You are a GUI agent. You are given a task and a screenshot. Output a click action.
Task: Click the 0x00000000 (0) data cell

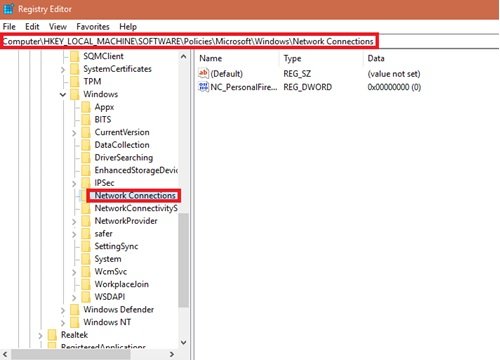click(x=394, y=87)
